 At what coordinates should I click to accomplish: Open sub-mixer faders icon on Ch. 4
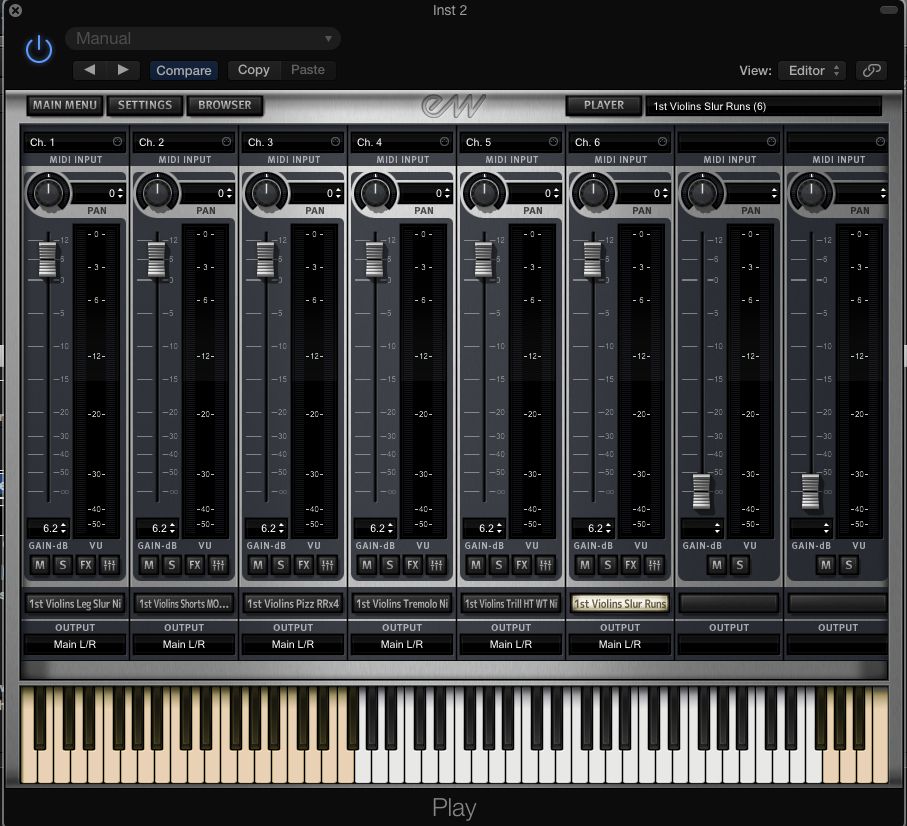(436, 565)
